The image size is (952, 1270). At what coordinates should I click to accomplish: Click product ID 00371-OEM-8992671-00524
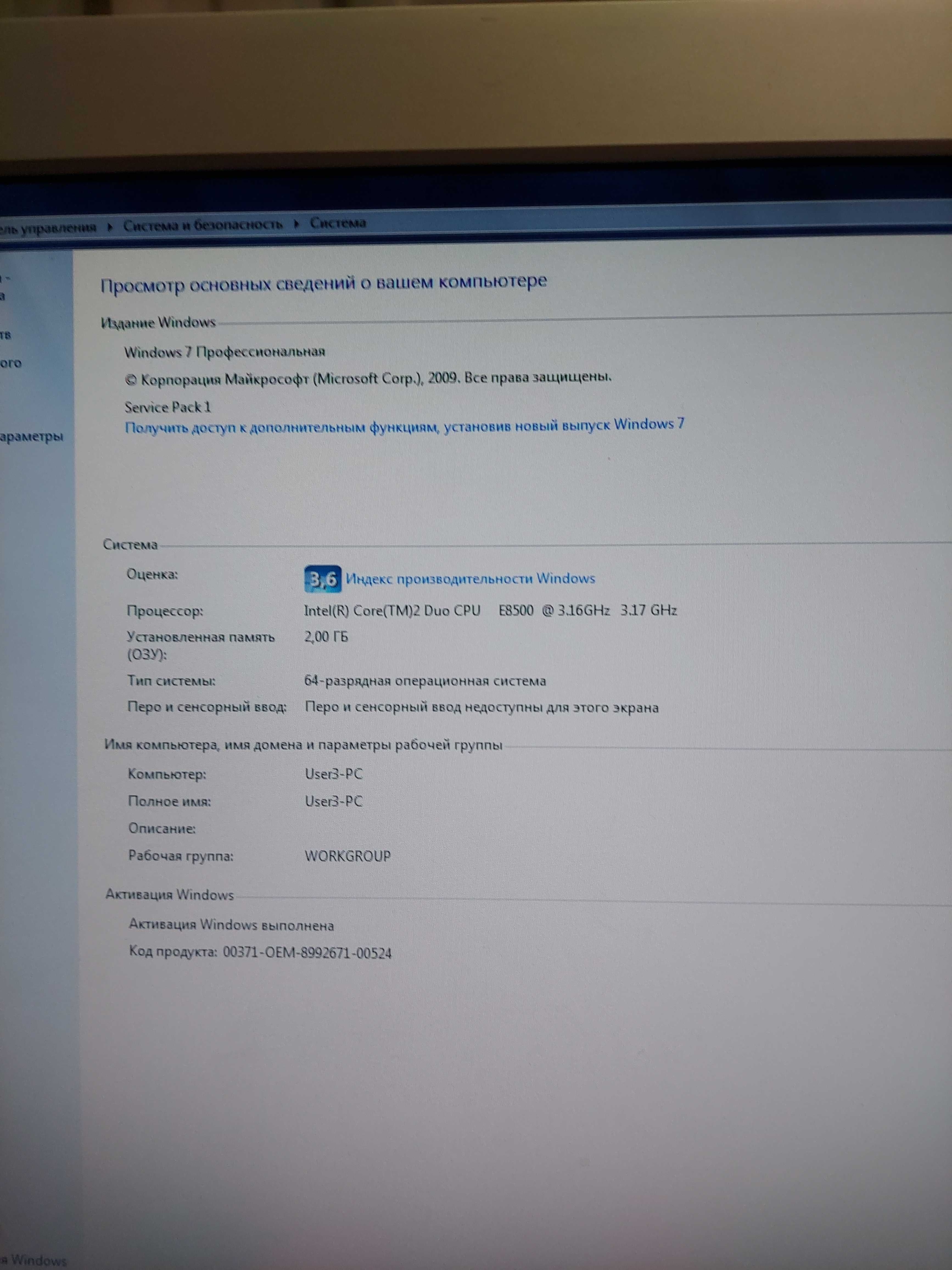click(x=307, y=954)
